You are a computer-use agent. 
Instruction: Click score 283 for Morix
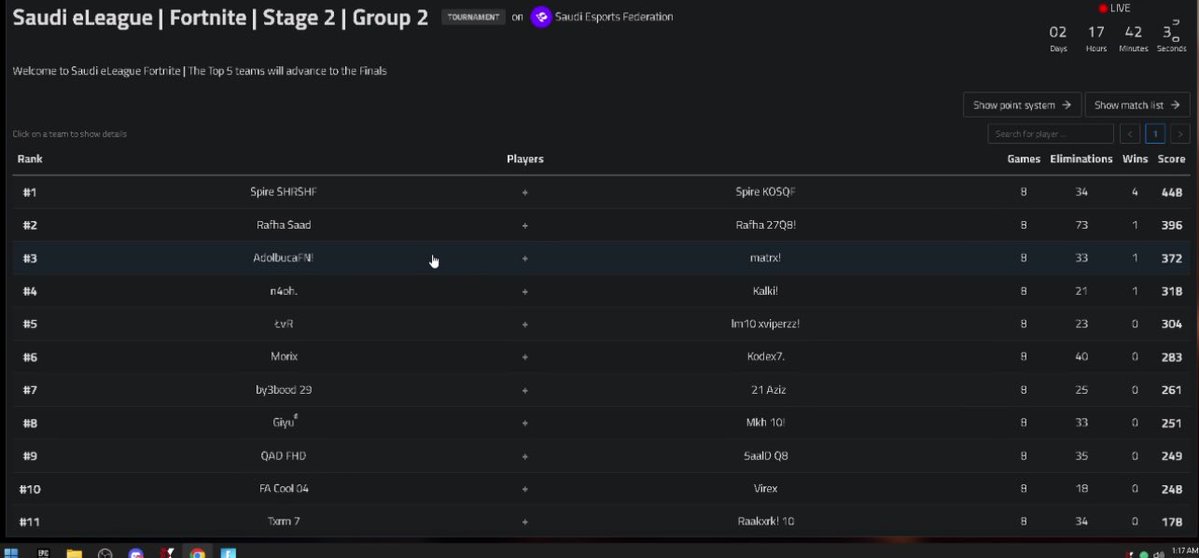pos(1171,357)
